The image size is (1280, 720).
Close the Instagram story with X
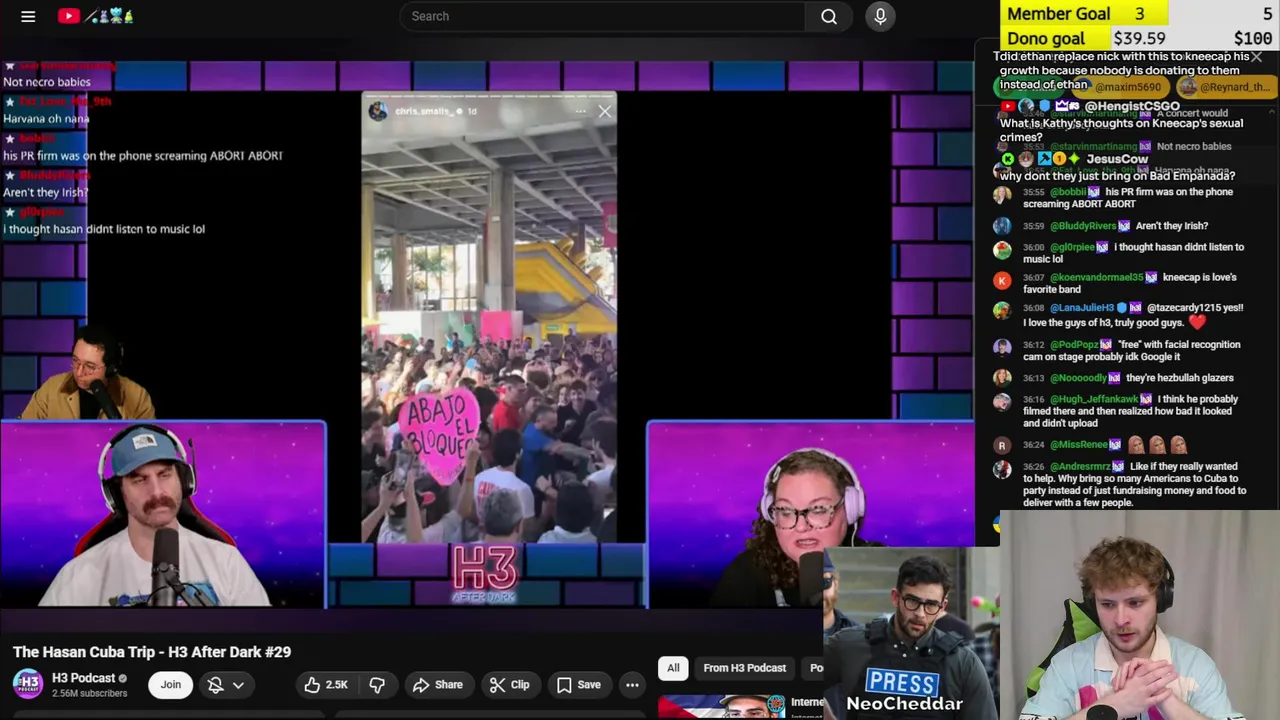pyautogui.click(x=605, y=112)
